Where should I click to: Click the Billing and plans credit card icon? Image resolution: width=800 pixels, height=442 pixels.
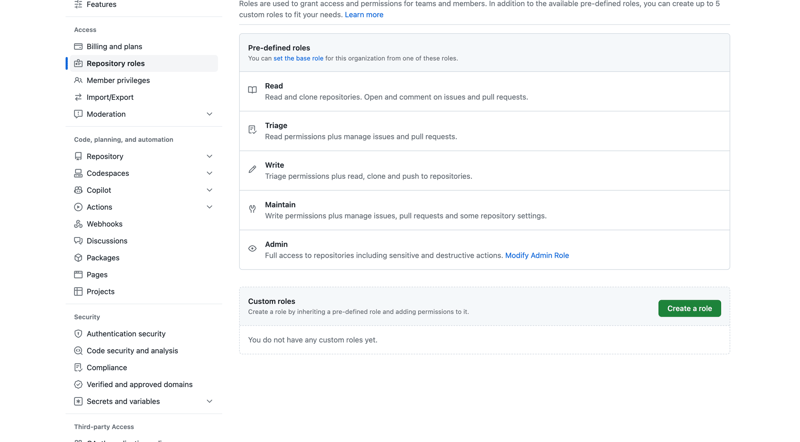coord(78,46)
